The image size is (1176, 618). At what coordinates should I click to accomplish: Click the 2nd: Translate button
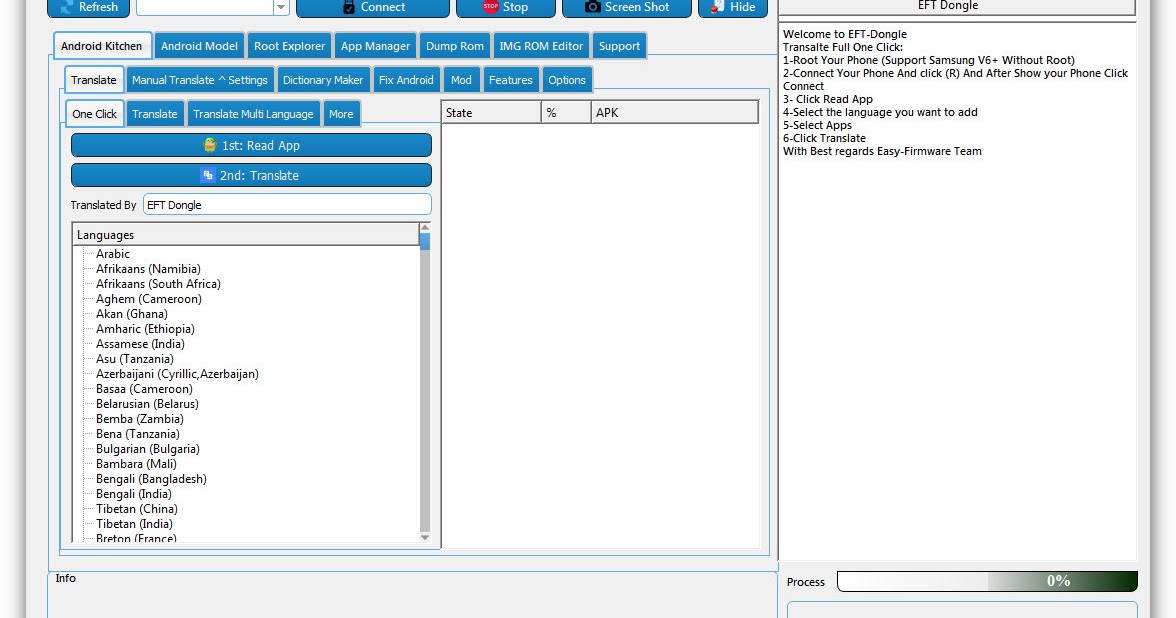click(x=251, y=175)
